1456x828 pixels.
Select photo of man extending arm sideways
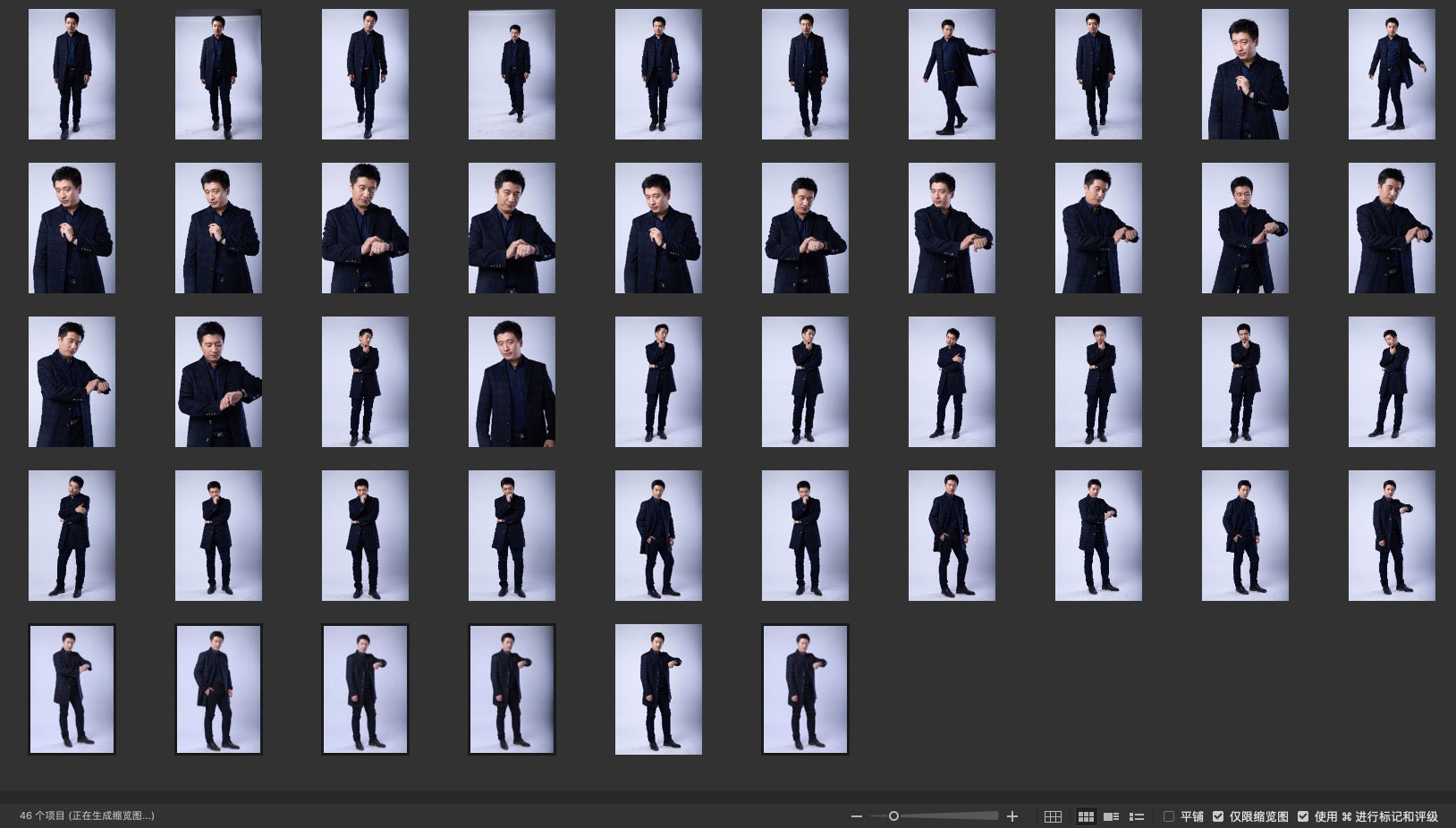point(952,74)
